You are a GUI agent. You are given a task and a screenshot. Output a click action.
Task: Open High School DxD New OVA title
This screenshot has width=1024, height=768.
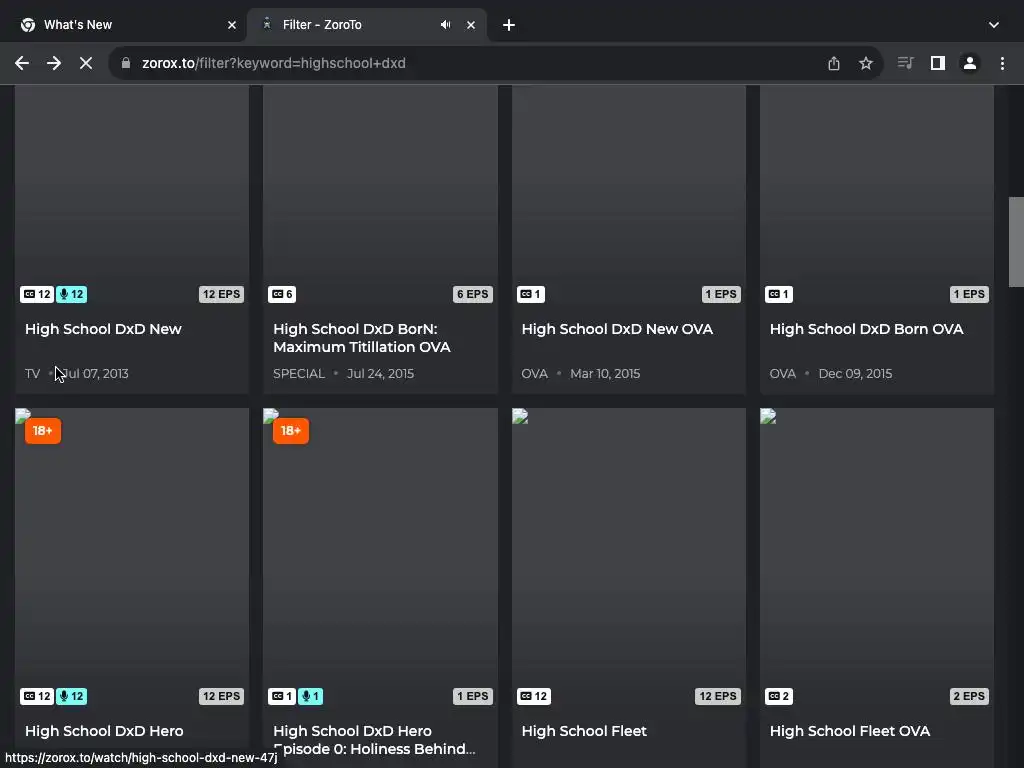[x=617, y=329]
